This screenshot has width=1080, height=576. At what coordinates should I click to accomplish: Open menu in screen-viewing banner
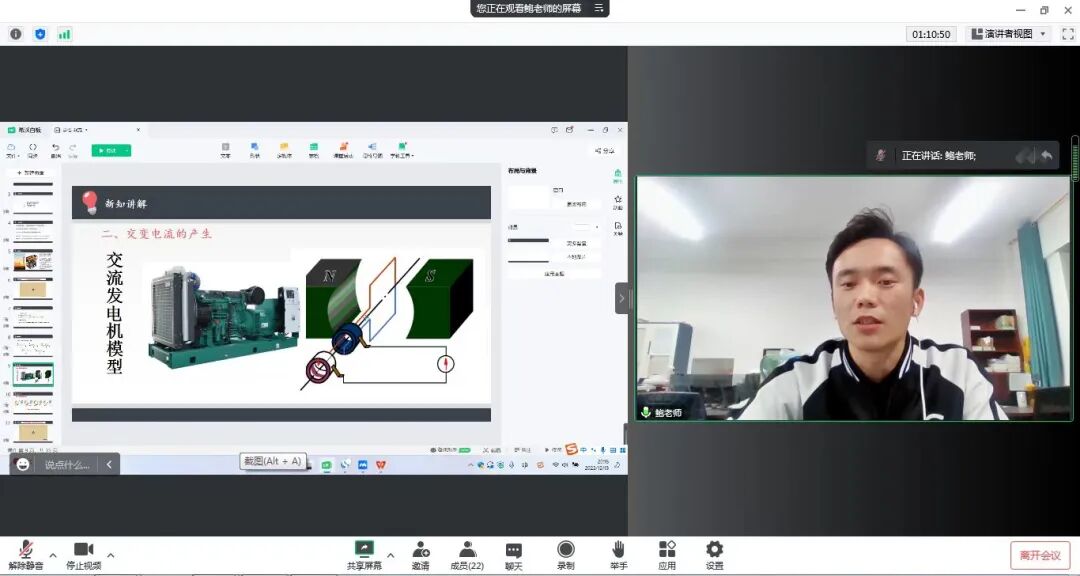(599, 8)
